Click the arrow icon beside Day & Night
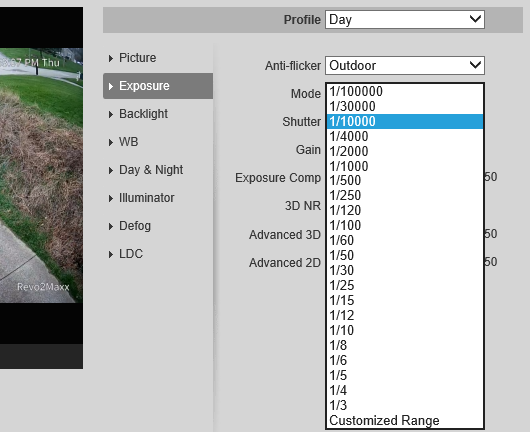The width and height of the screenshot is (530, 432). (111, 170)
